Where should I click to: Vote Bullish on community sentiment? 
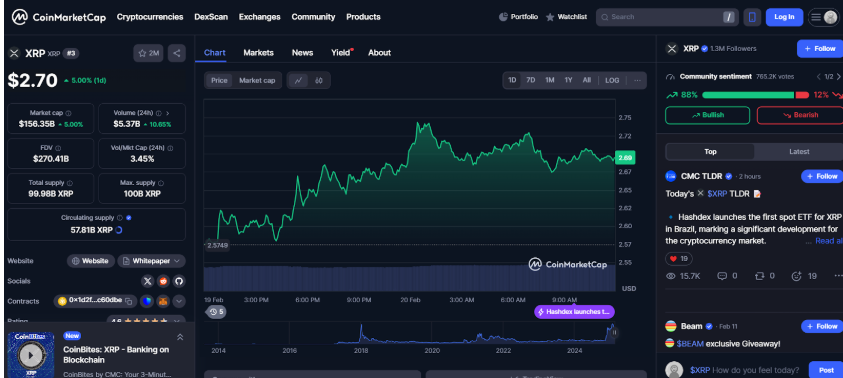point(707,115)
